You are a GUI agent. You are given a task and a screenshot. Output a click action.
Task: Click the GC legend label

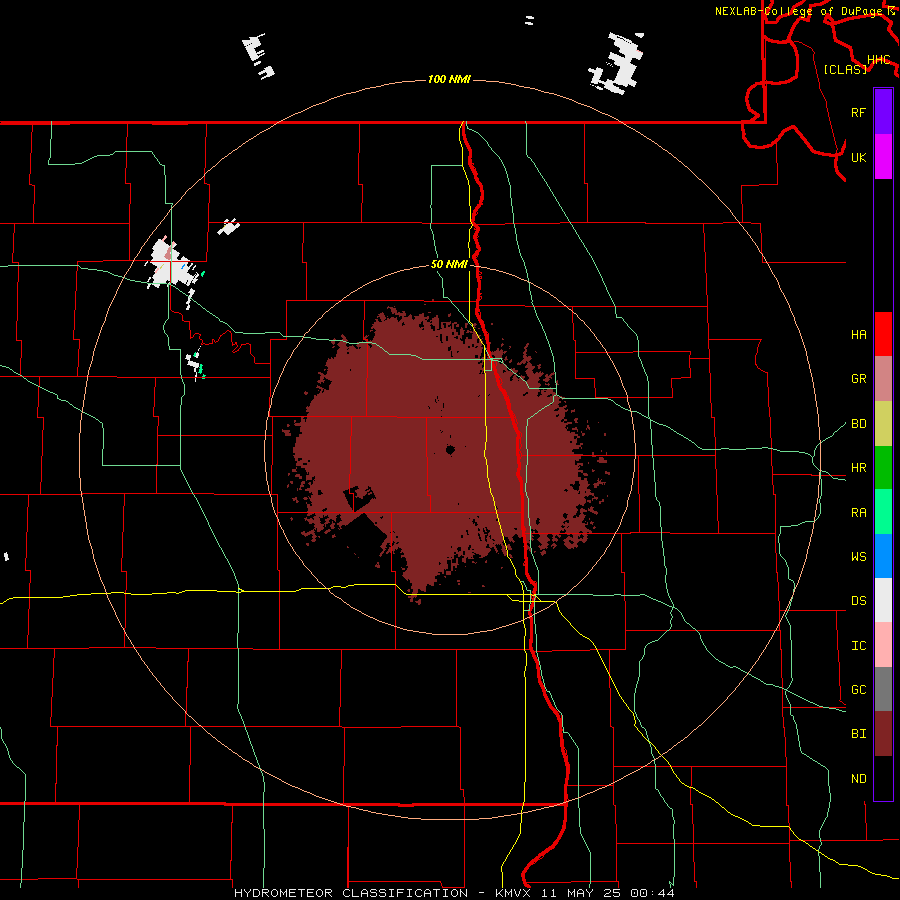pyautogui.click(x=858, y=689)
